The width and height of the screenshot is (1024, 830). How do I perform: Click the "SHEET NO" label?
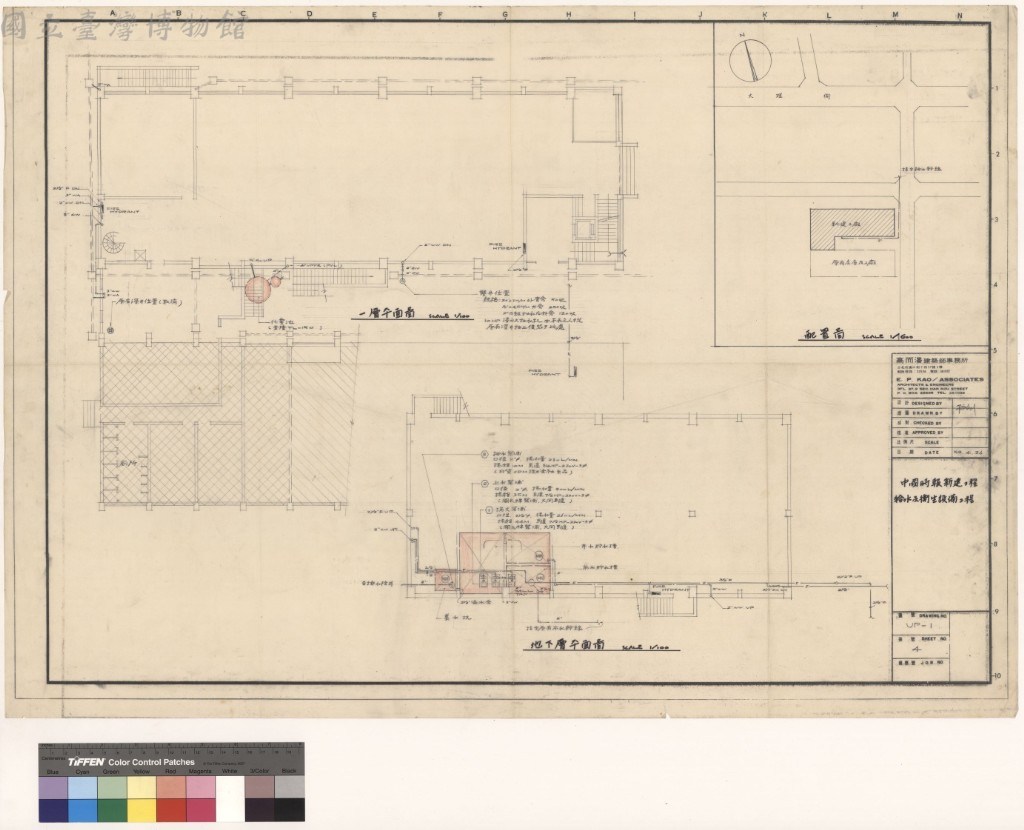pyautogui.click(x=935, y=639)
